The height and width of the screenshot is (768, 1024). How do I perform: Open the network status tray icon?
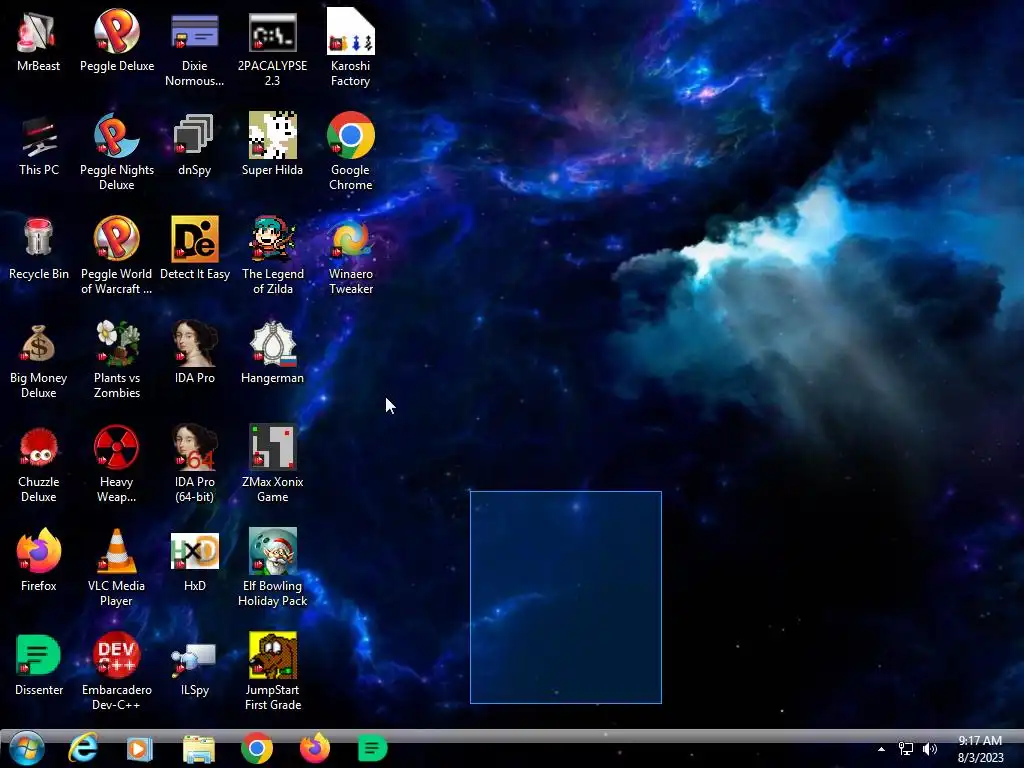[x=906, y=749]
